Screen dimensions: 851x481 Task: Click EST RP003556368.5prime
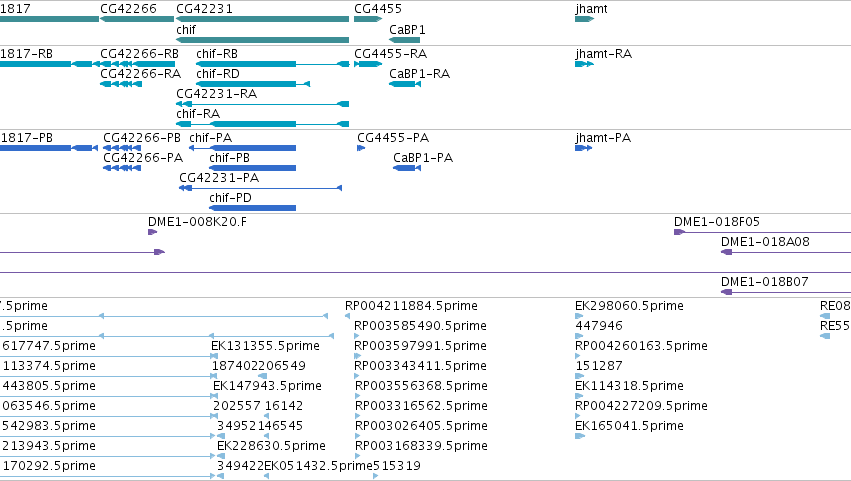(x=421, y=387)
